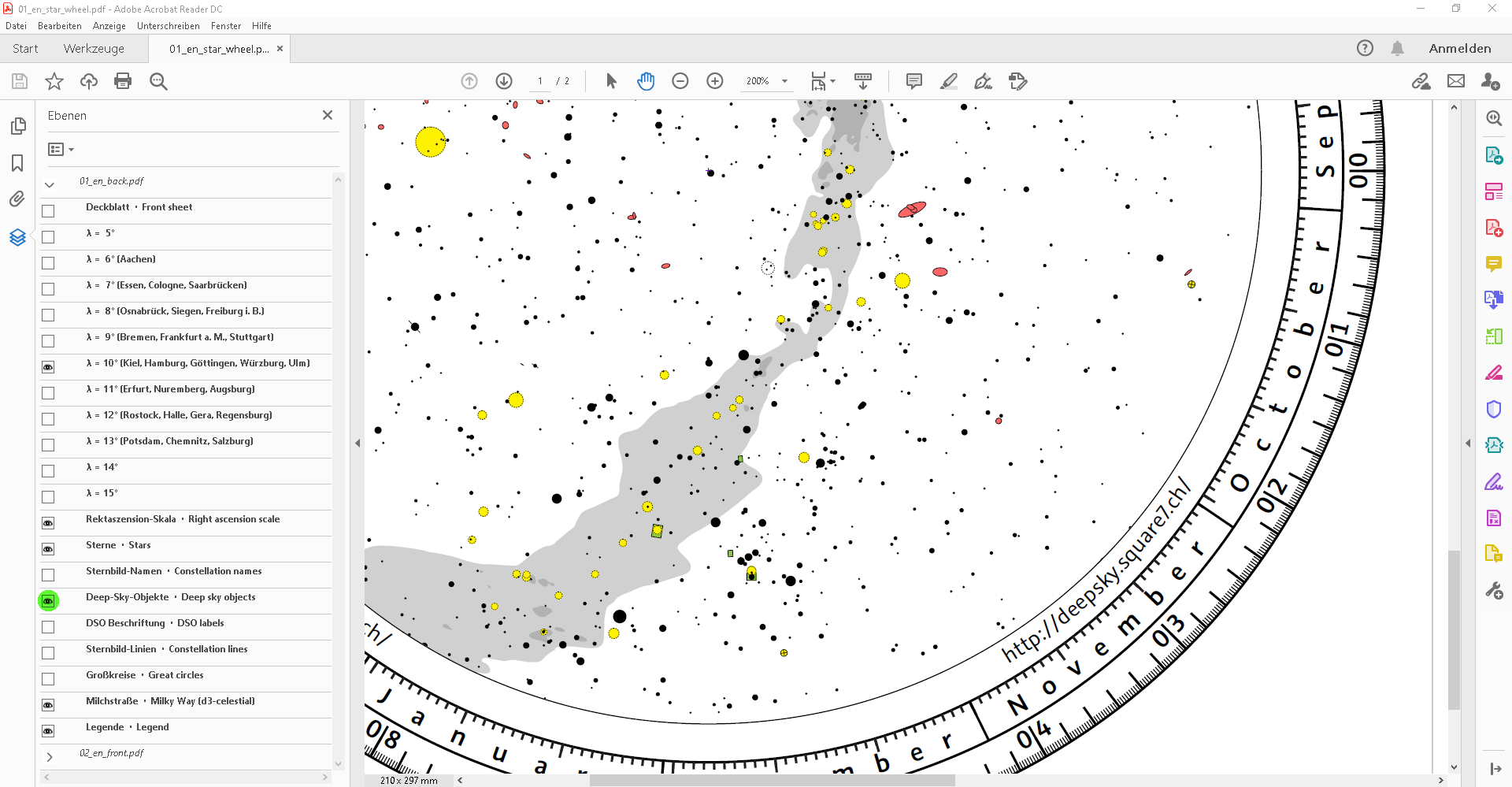Click the zoom in plus icon

715,81
